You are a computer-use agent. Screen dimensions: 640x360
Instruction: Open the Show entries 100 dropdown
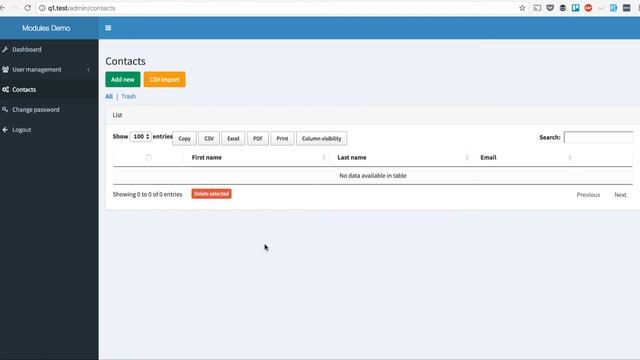coord(140,136)
